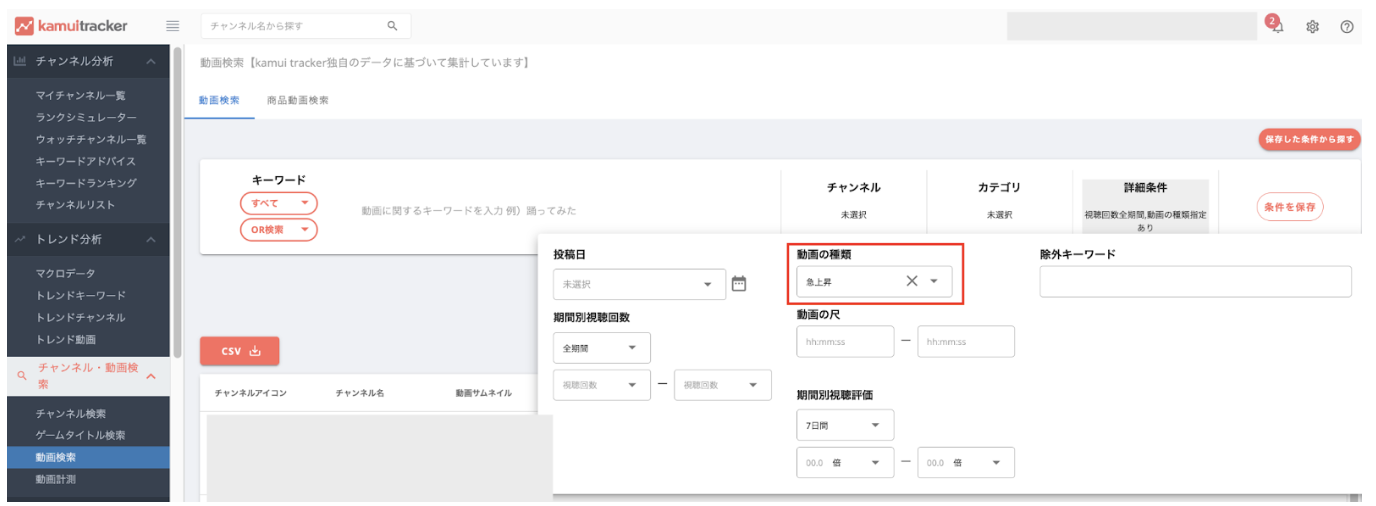Click the チャンネル分析 chart icon
Screen dimensions: 1376x506
click(x=20, y=61)
